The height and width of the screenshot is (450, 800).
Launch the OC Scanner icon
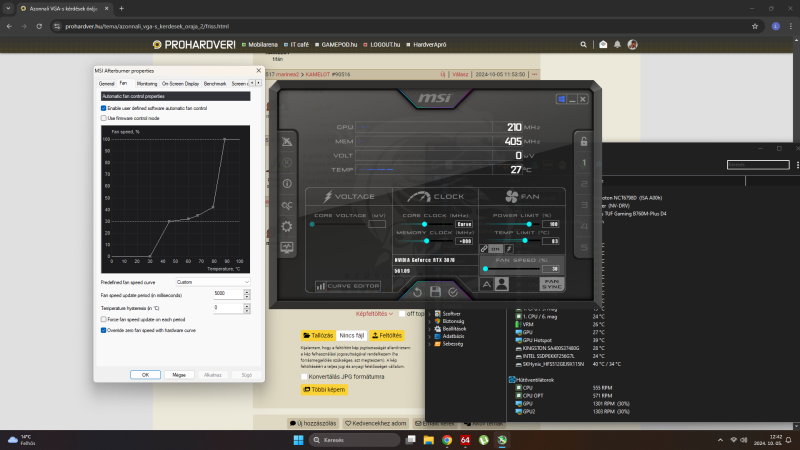(287, 205)
